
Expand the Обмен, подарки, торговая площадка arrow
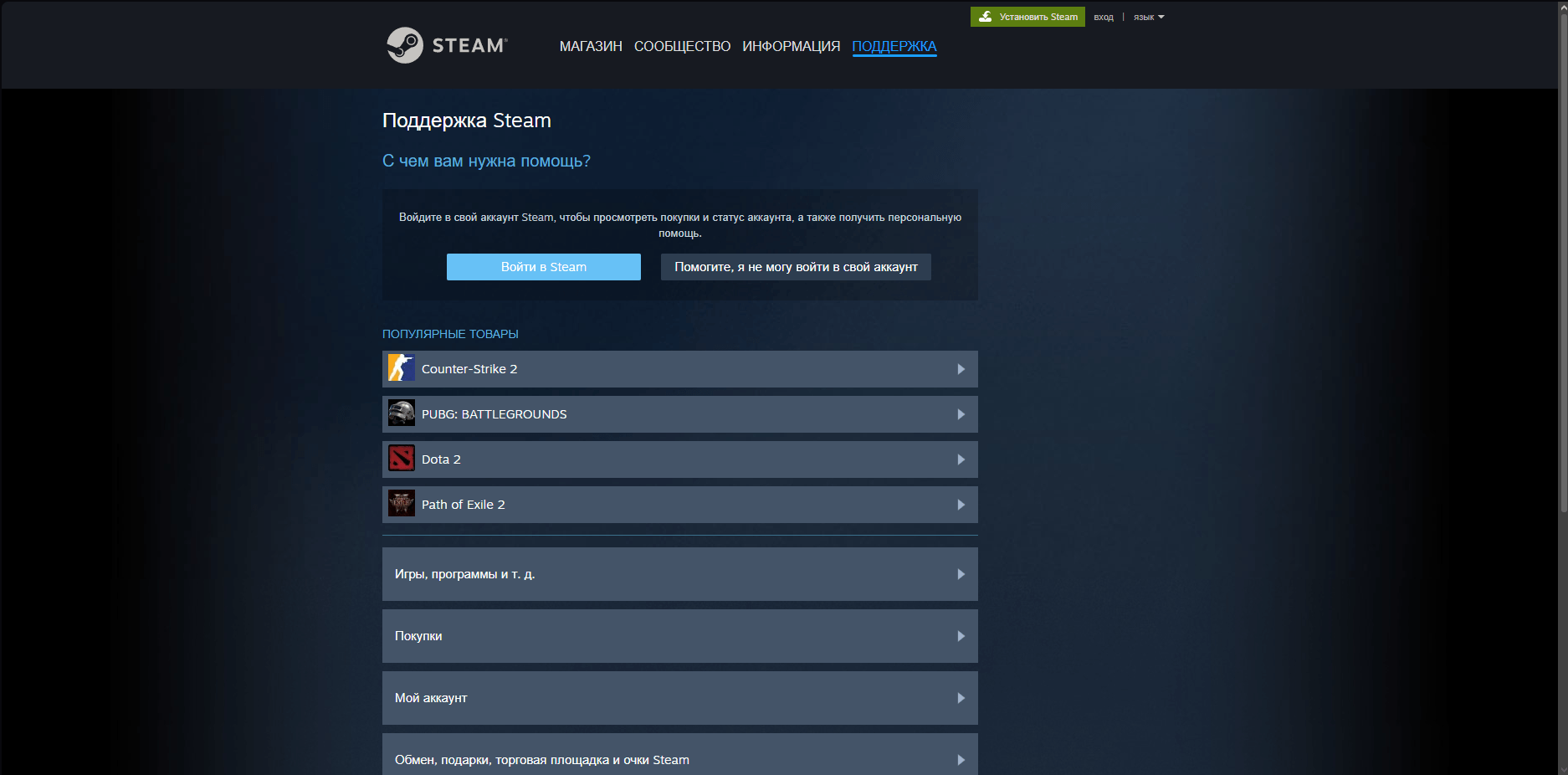point(961,760)
